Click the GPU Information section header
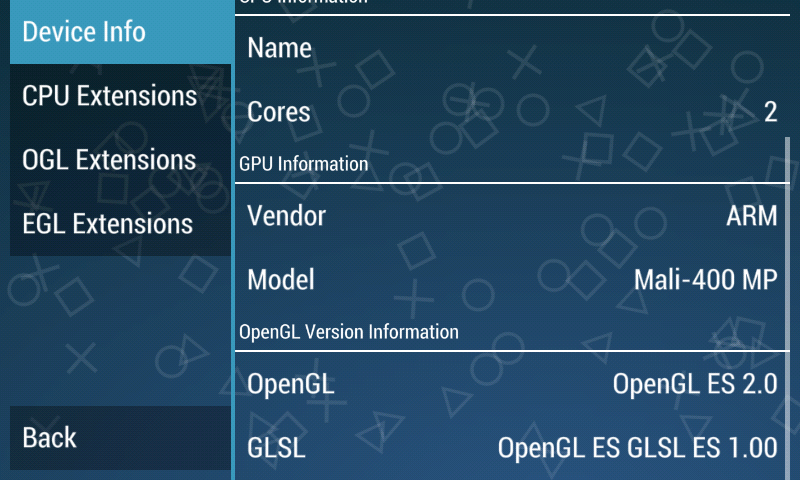The width and height of the screenshot is (800, 480). 304,163
